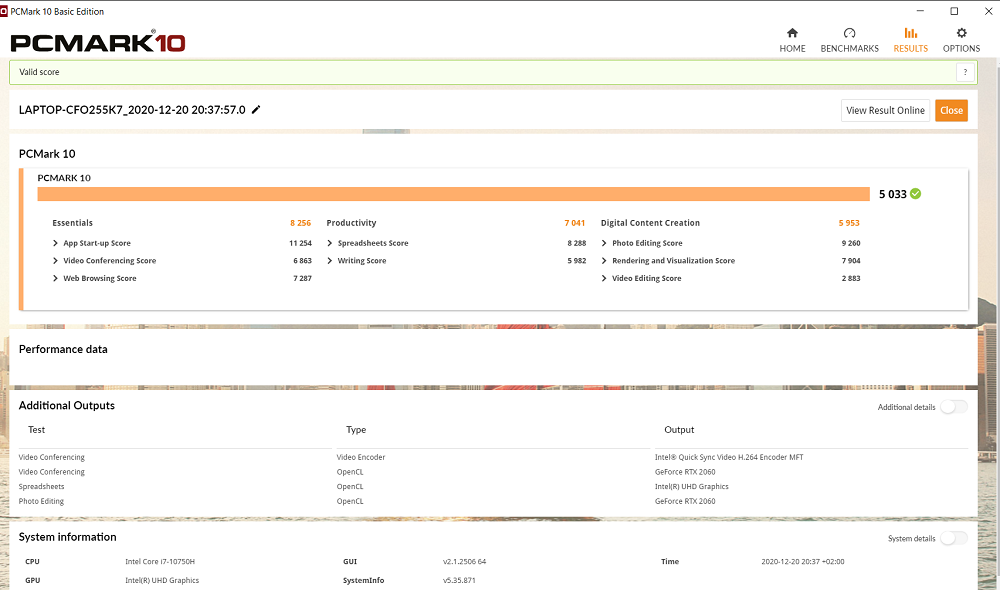The height and width of the screenshot is (590, 1000).
Task: Click the Video Editing score 2 883
Action: (x=851, y=279)
